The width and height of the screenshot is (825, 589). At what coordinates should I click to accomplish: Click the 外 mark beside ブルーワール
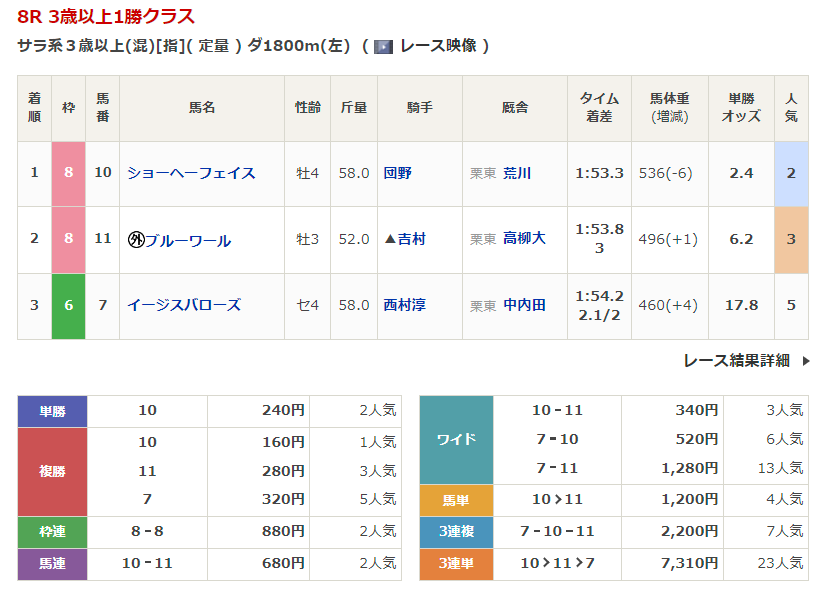(136, 240)
